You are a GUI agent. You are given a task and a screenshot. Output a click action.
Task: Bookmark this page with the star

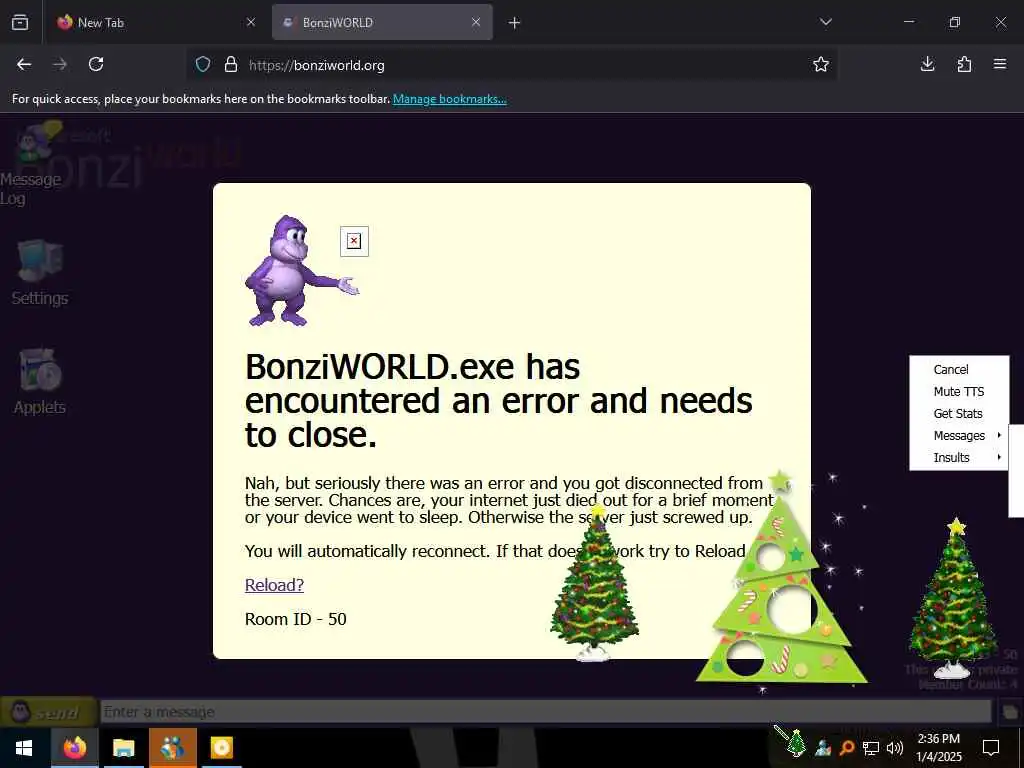point(821,64)
